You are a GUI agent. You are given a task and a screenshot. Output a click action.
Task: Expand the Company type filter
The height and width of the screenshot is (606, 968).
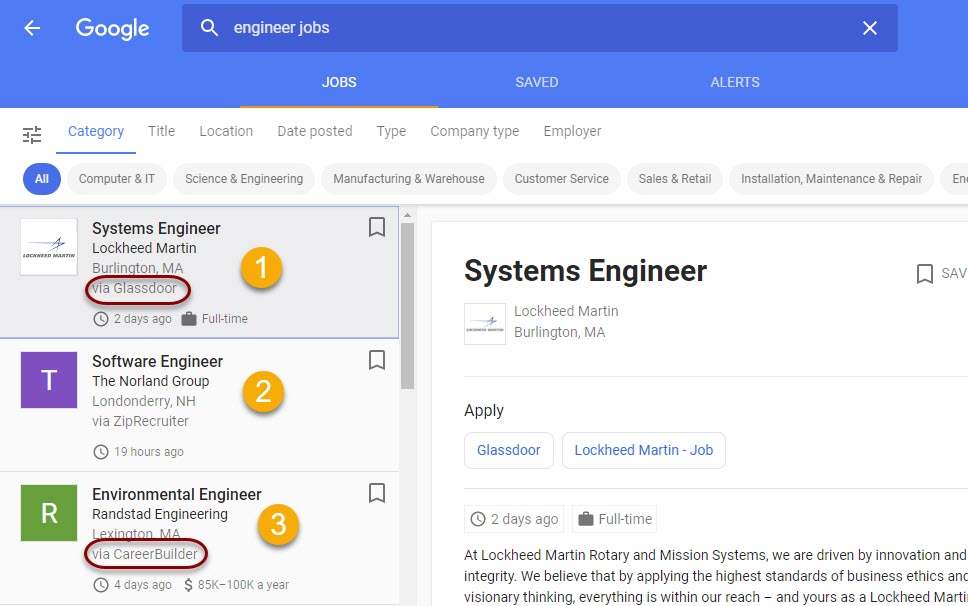click(x=475, y=131)
